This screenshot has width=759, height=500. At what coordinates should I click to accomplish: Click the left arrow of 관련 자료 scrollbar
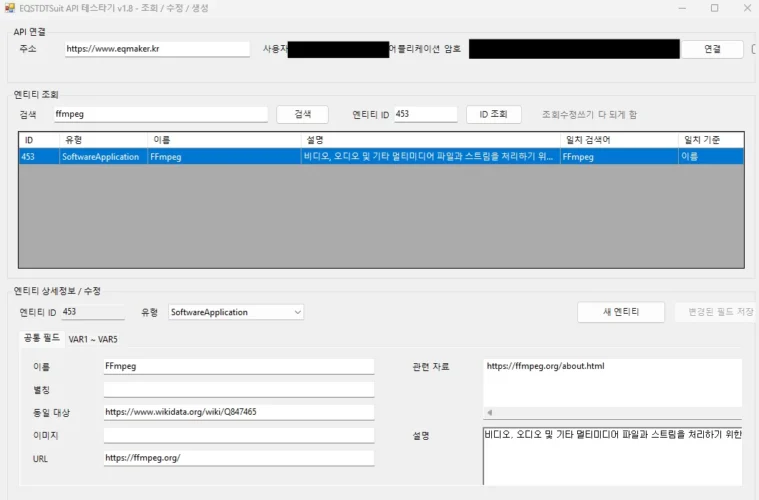pos(489,413)
